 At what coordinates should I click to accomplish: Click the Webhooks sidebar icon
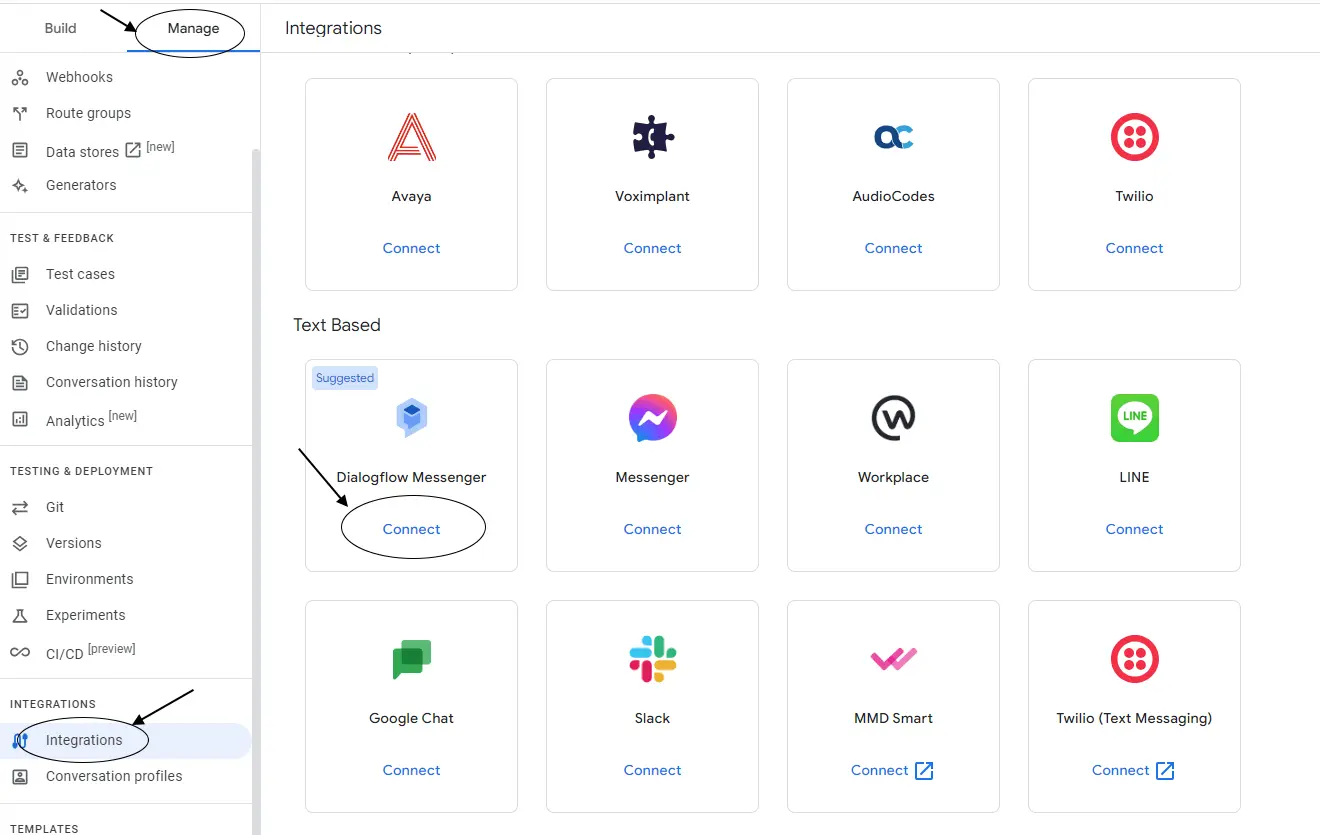coord(20,77)
